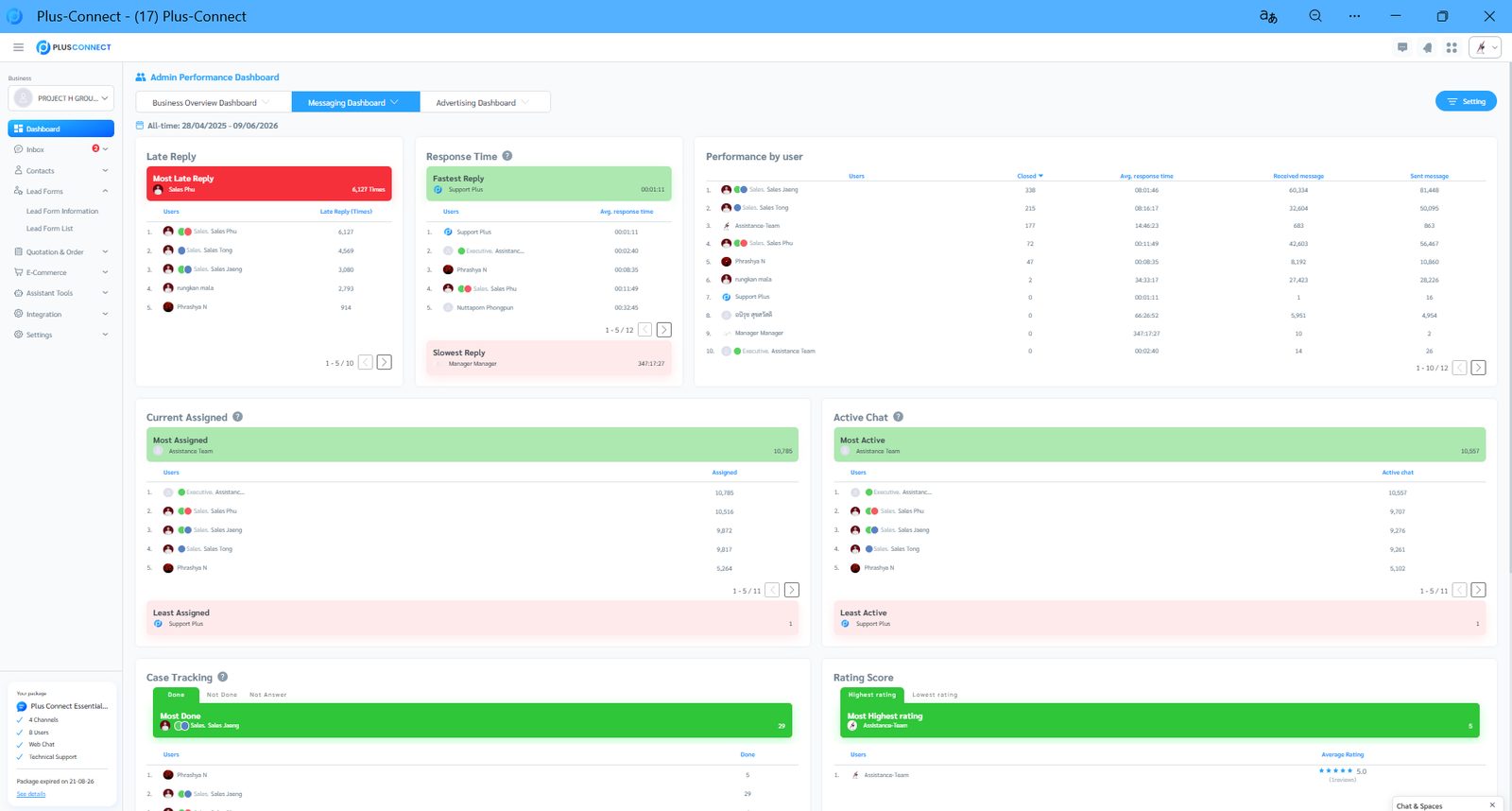Click the Most Highest rating banner
Image resolution: width=1512 pixels, height=811 pixels.
tap(1160, 720)
